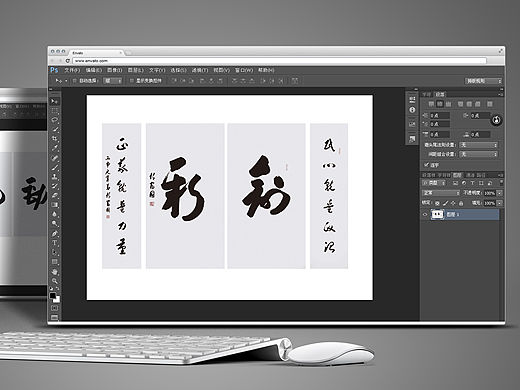Select the Crop tool
The width and height of the screenshot is (520, 390).
tap(54, 138)
